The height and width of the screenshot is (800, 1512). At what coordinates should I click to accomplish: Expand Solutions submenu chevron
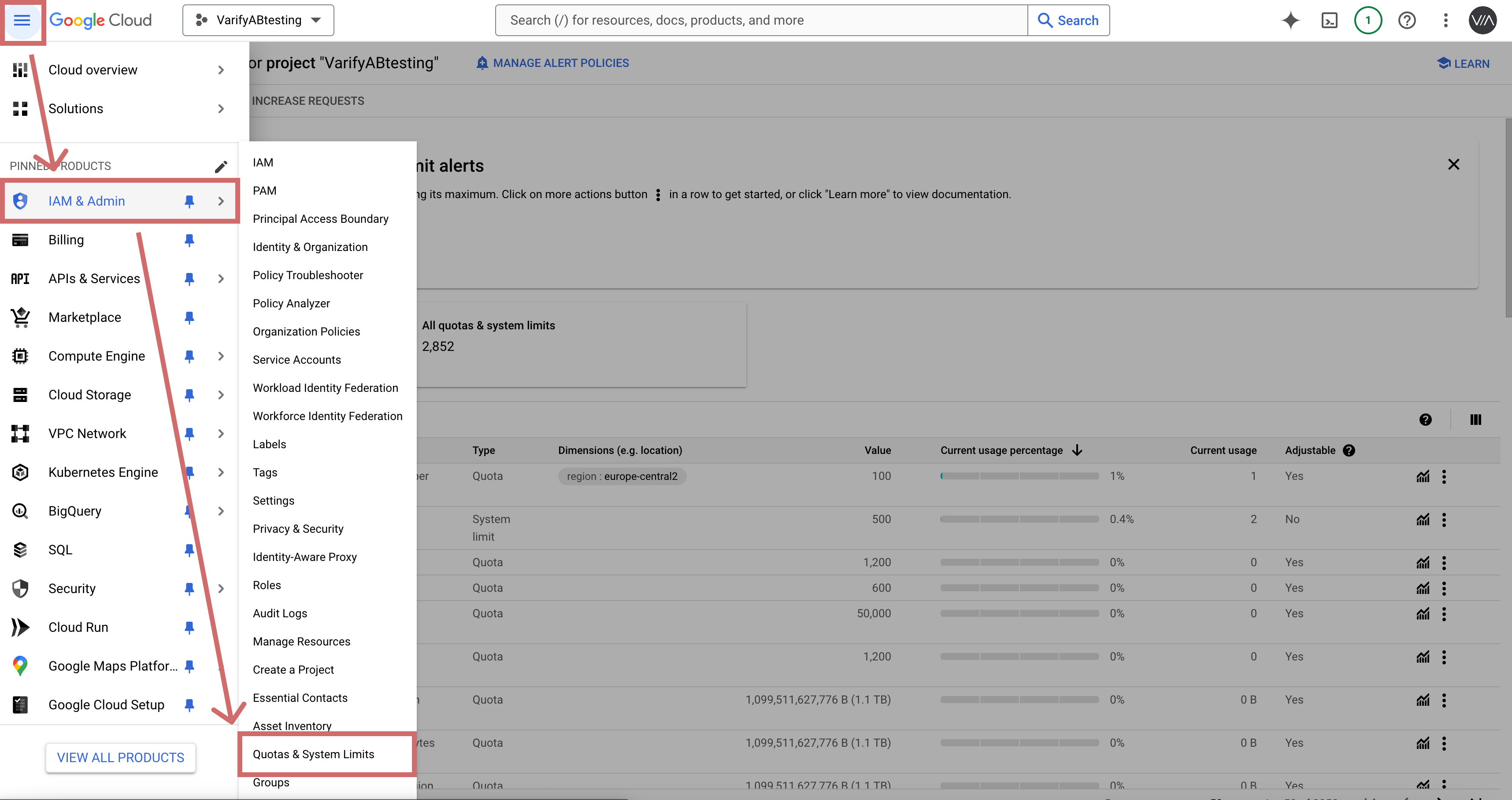[x=221, y=108]
